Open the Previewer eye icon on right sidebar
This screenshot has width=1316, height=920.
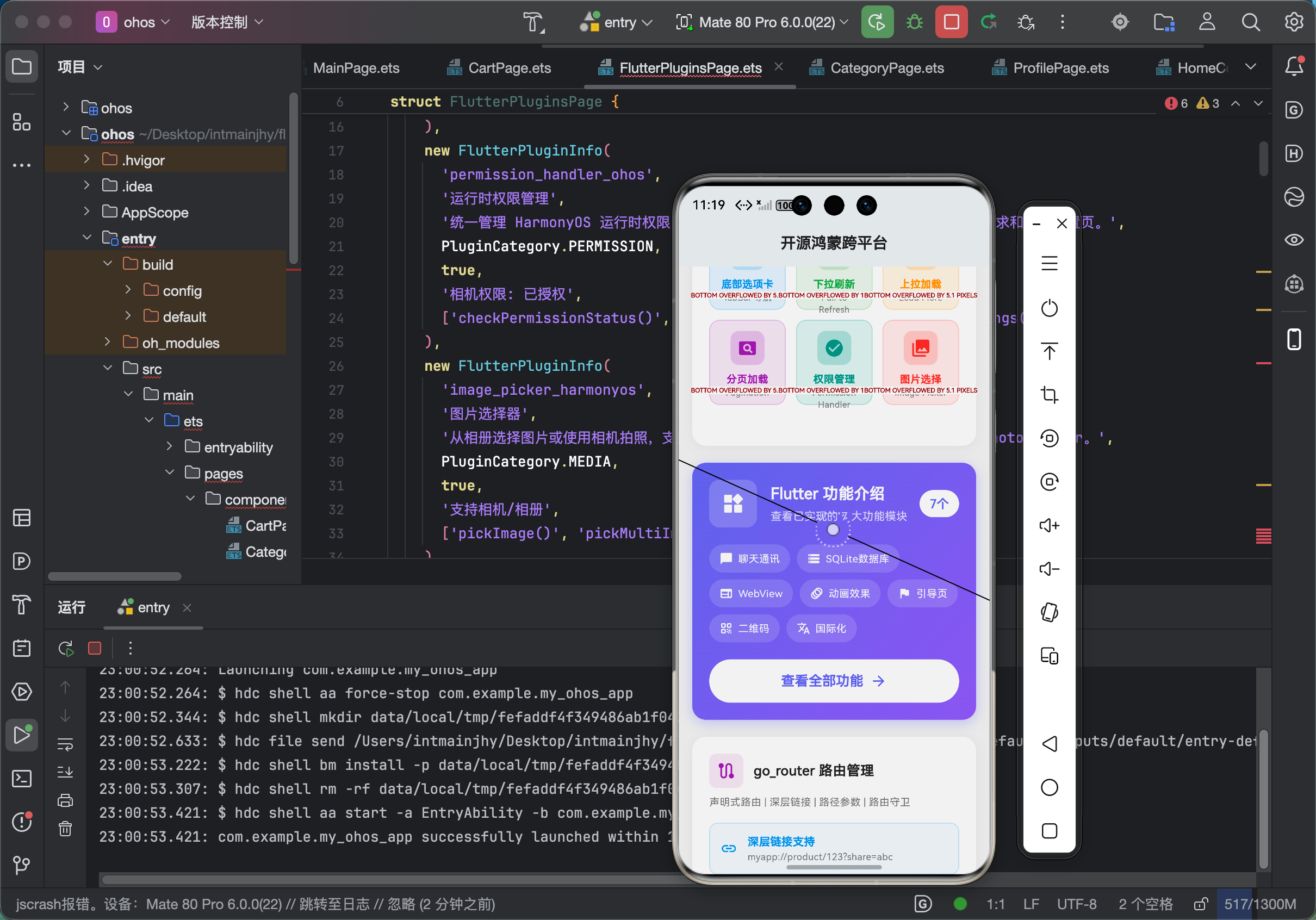tap(1294, 240)
